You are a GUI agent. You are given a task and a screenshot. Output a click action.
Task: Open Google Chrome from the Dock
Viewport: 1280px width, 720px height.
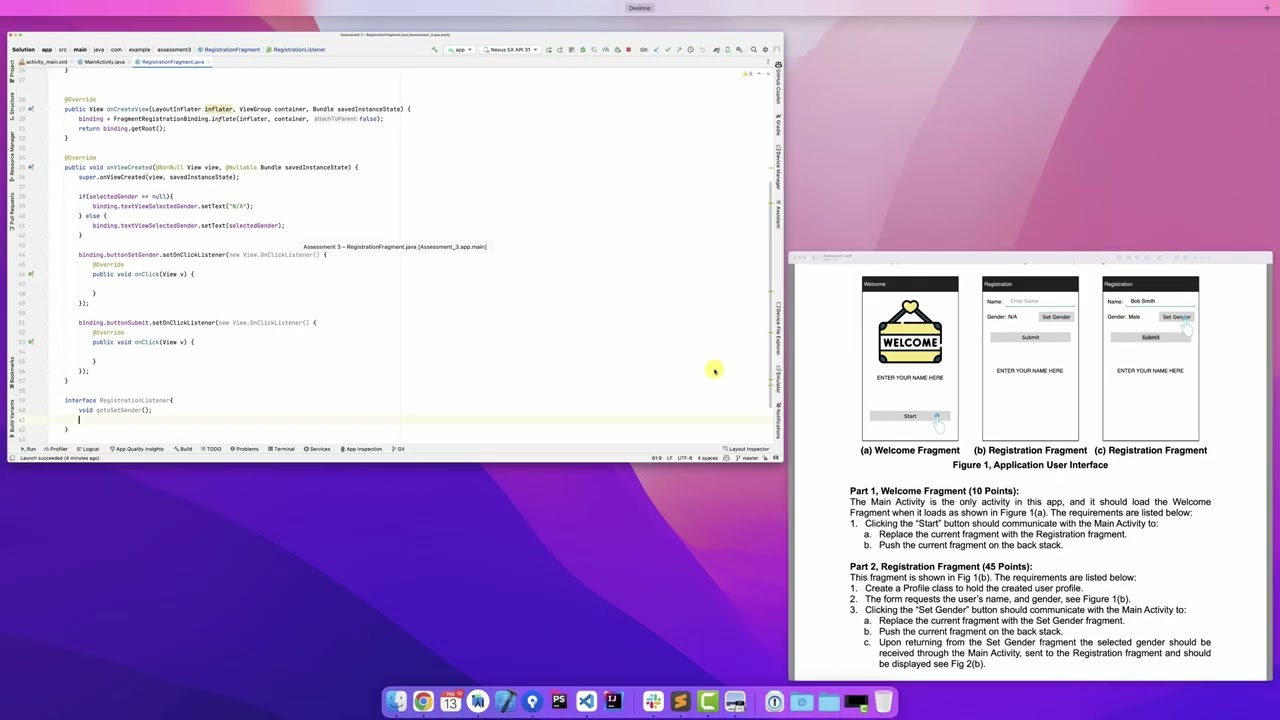click(423, 702)
